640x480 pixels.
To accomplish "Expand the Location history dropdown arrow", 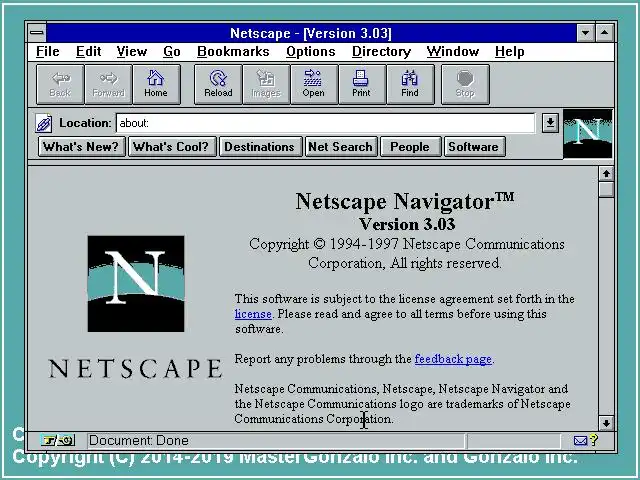I will pos(550,122).
